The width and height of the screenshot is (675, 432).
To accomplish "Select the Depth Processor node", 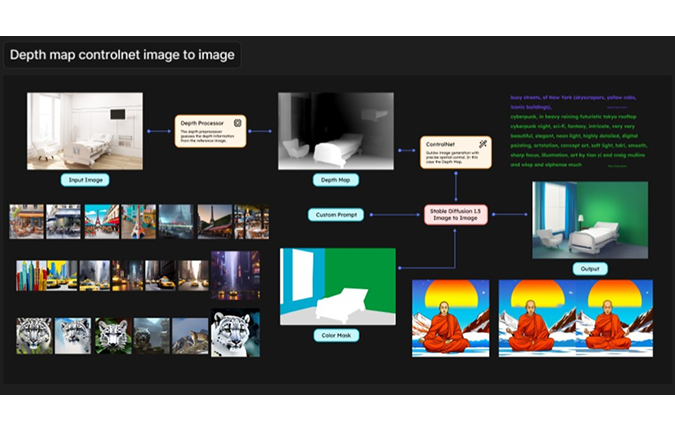I will point(211,131).
